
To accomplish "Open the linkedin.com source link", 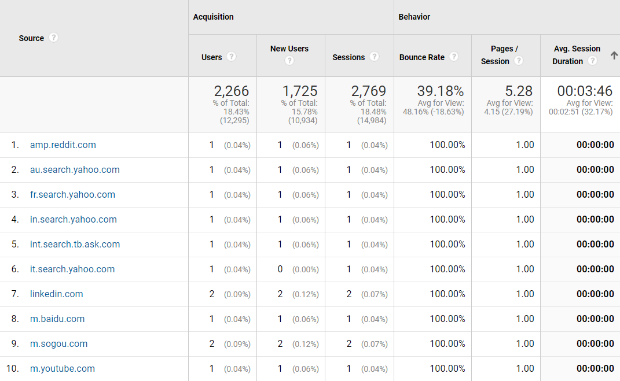I will [57, 294].
